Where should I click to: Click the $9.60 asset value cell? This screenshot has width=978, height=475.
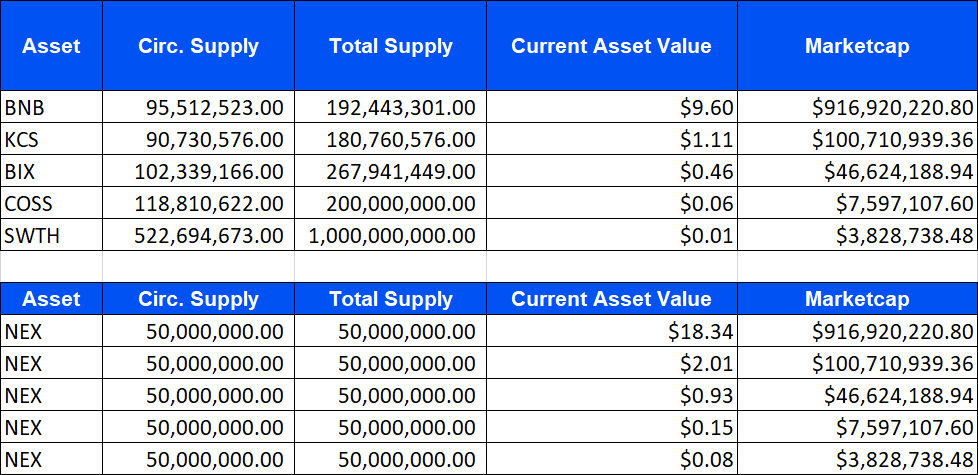(x=612, y=107)
